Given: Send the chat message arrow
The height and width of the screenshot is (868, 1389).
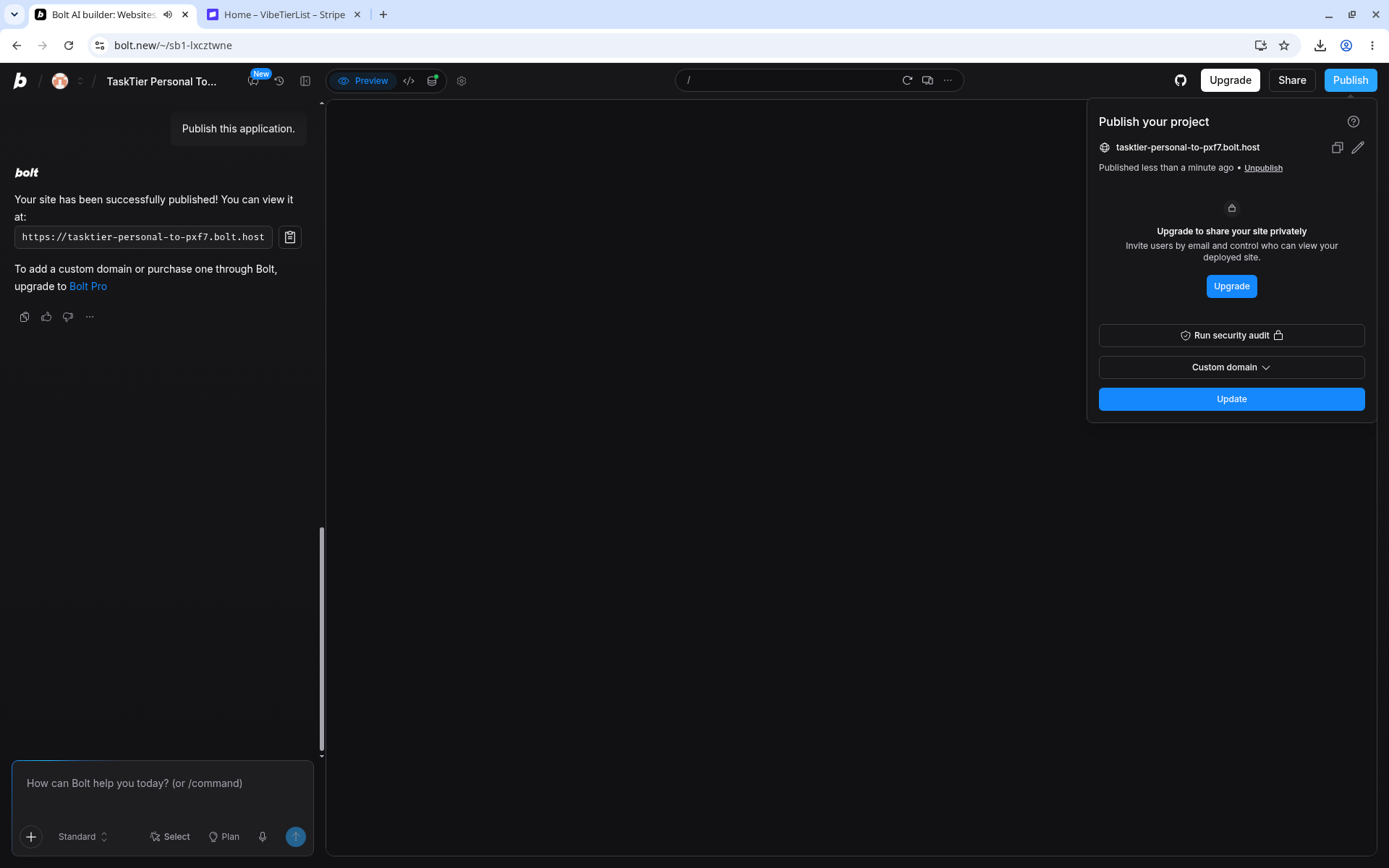Looking at the screenshot, I should click(296, 837).
